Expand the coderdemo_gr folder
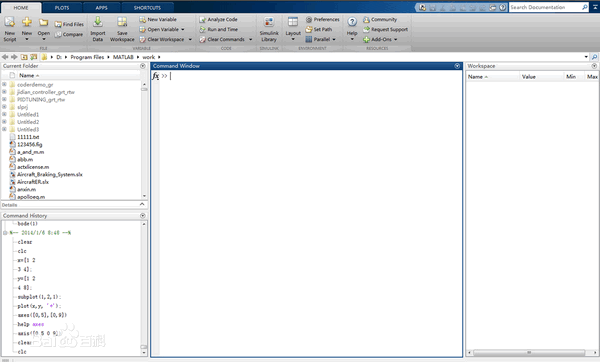 click(4, 85)
